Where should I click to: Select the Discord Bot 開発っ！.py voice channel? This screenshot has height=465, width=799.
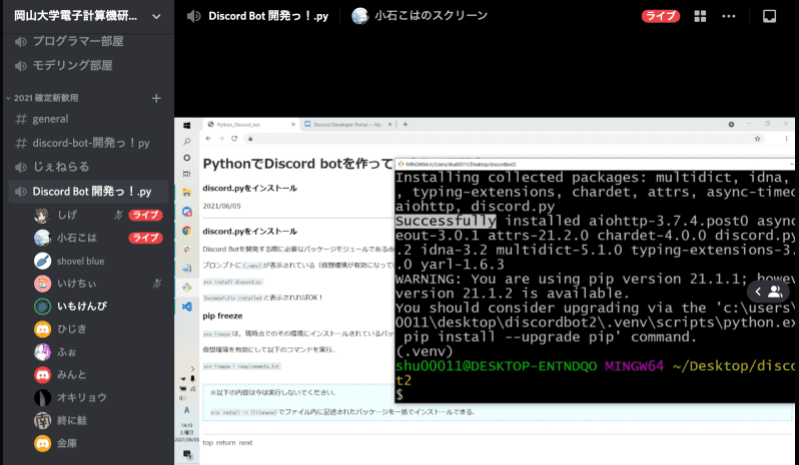coord(91,191)
